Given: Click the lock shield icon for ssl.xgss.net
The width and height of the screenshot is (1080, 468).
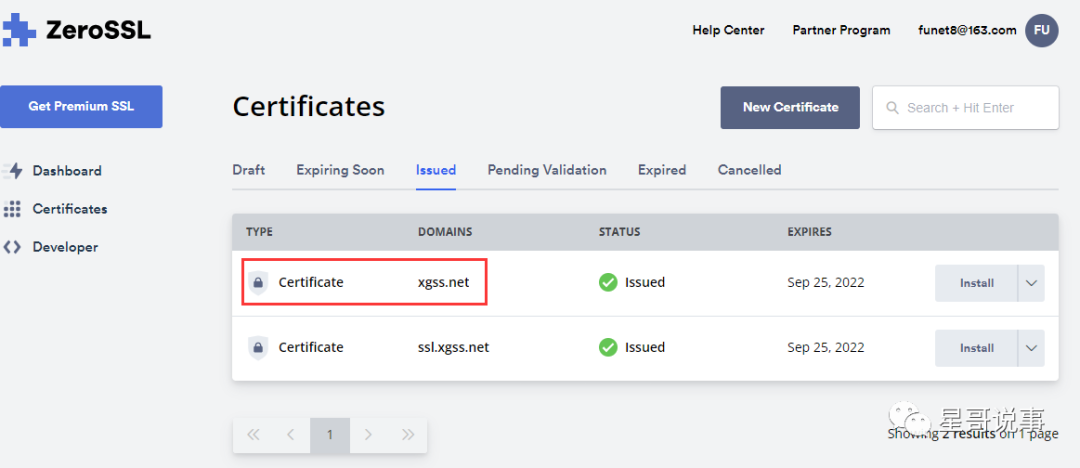Looking at the screenshot, I should pyautogui.click(x=258, y=347).
